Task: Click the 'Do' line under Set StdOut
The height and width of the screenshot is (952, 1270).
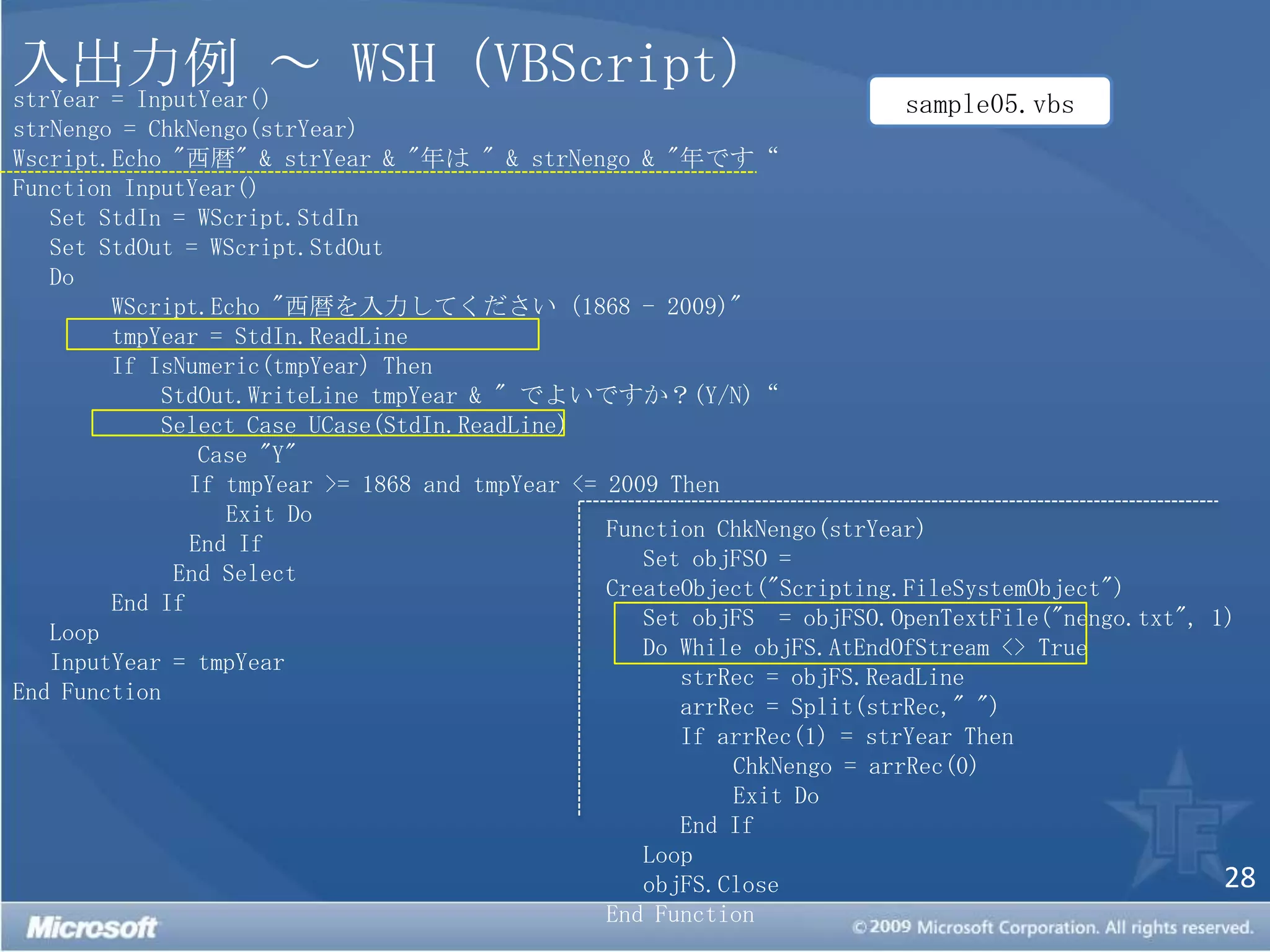Action: [62, 277]
